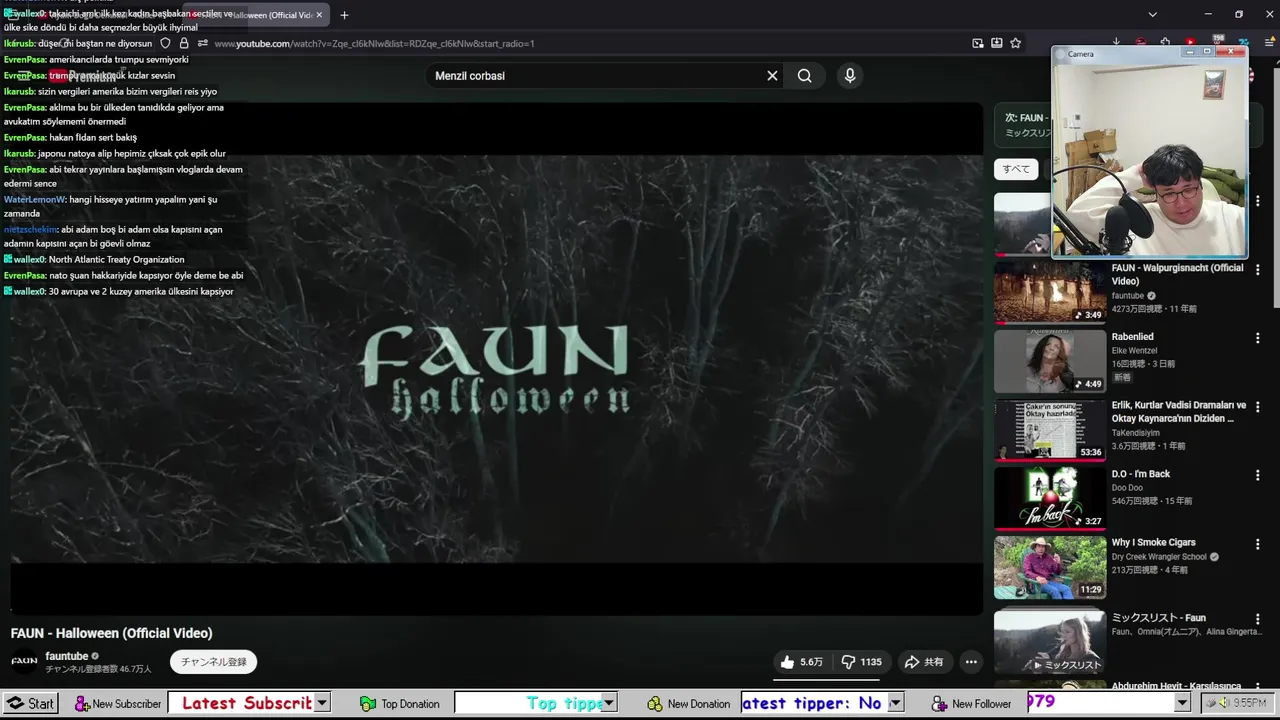
Task: Open options for Erlik Kurtlar Vadisi video
Action: (x=1258, y=407)
